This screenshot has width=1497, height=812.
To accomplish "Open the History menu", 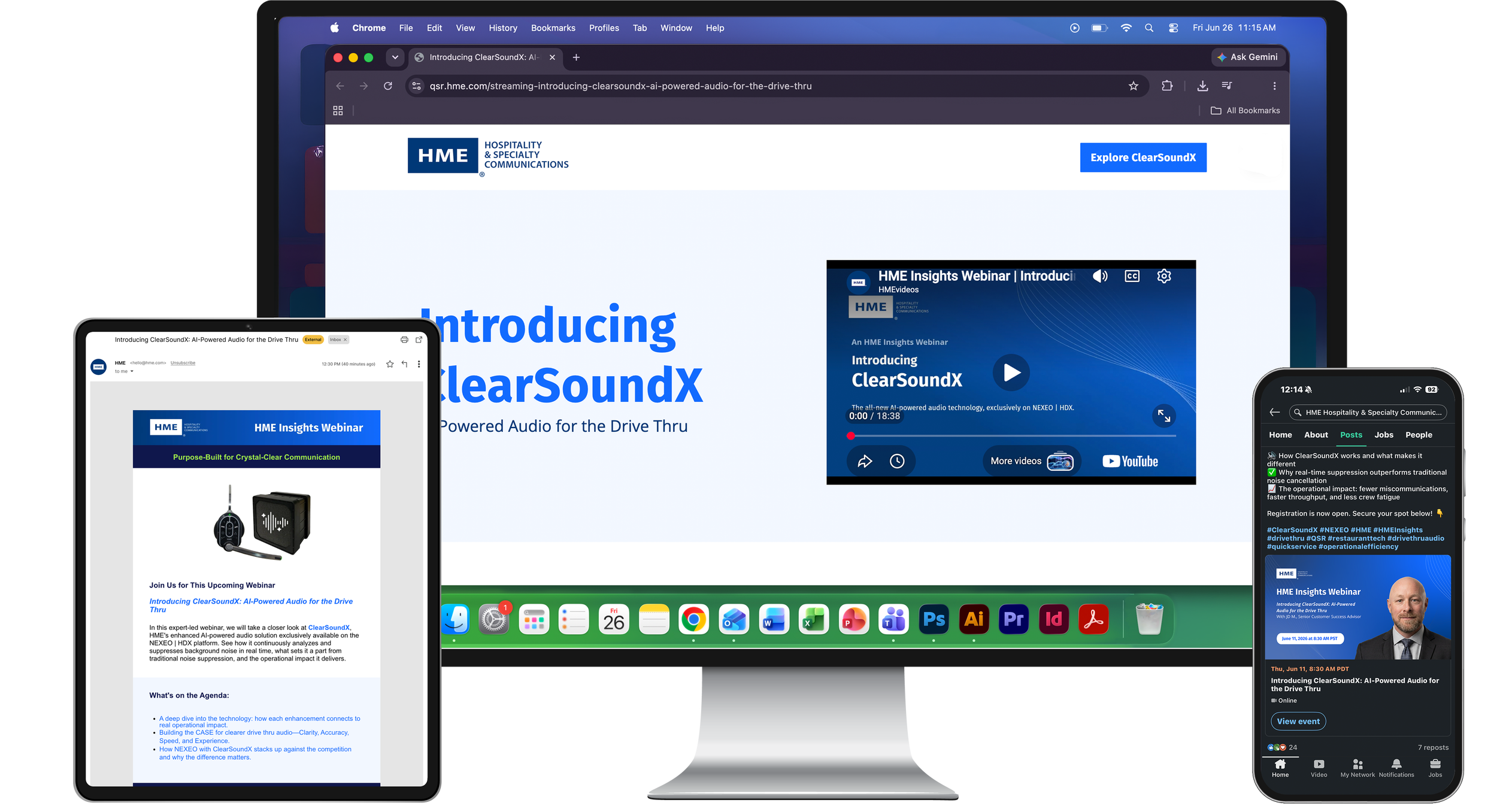I will click(502, 28).
